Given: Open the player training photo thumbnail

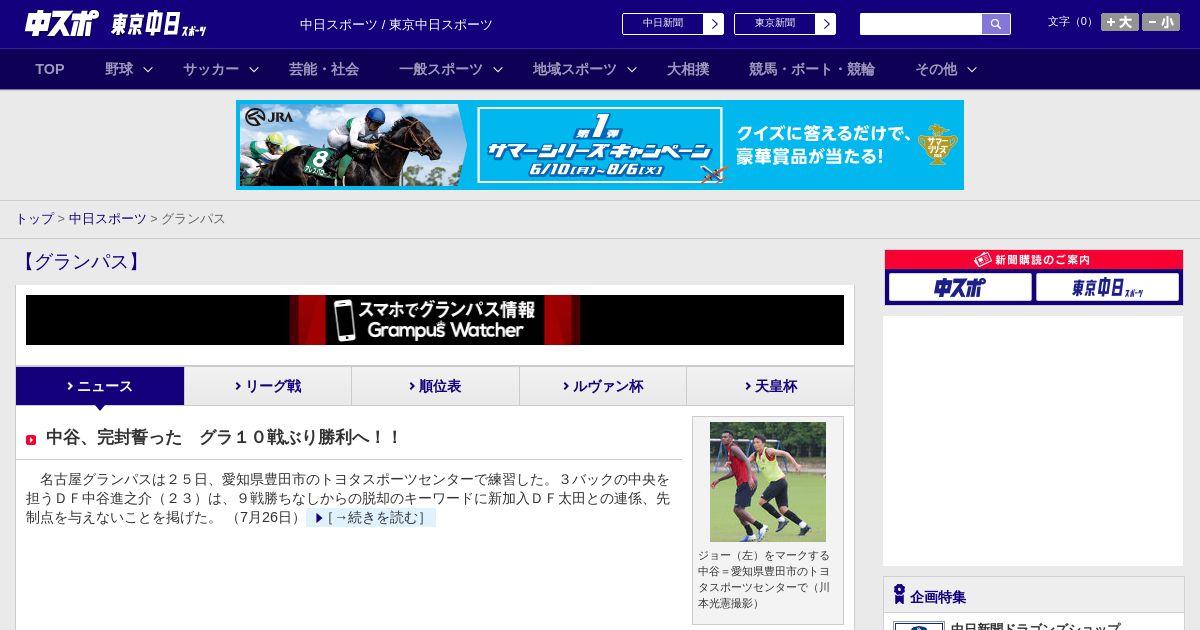Looking at the screenshot, I should [x=768, y=482].
